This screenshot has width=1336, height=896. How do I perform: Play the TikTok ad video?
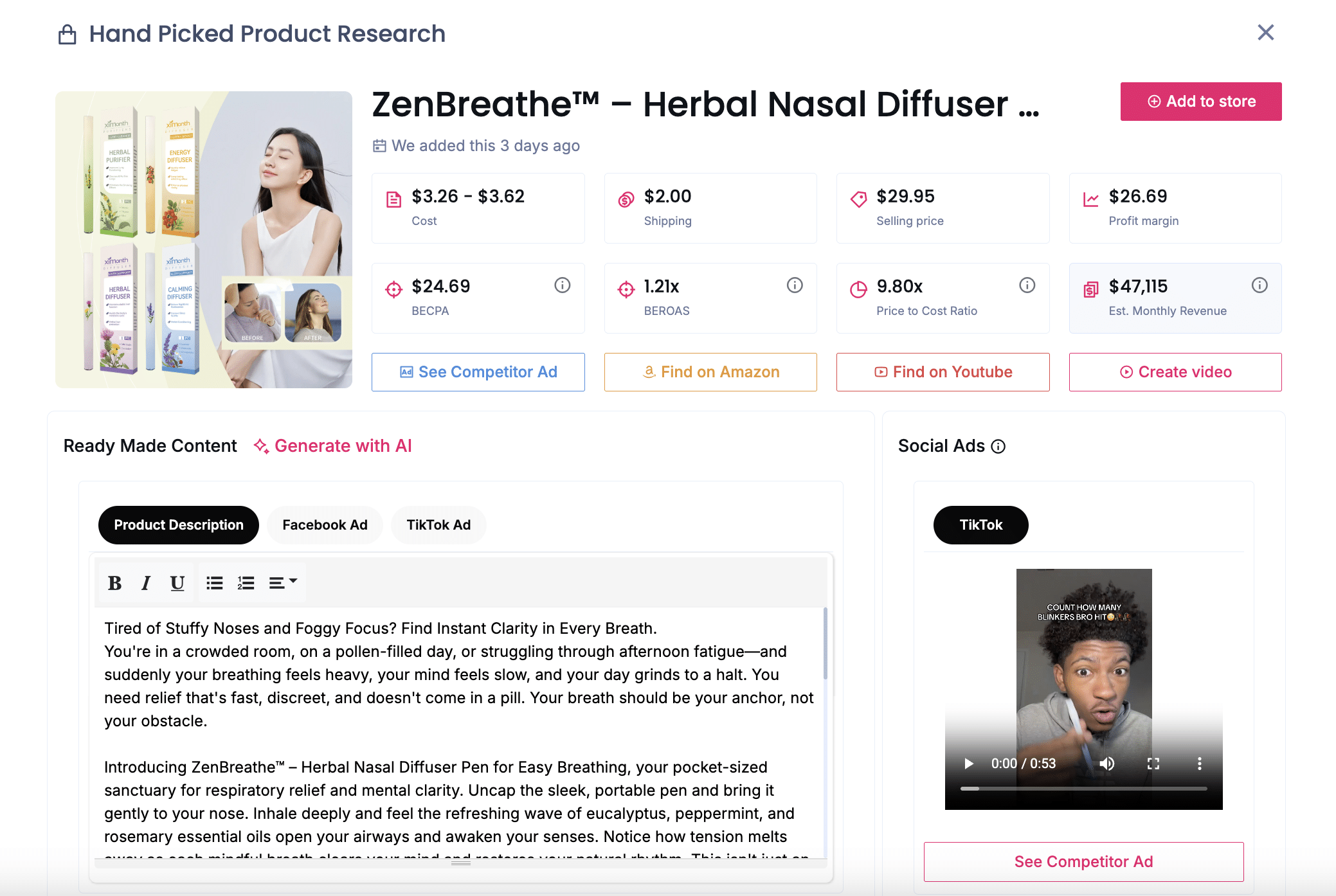969,764
